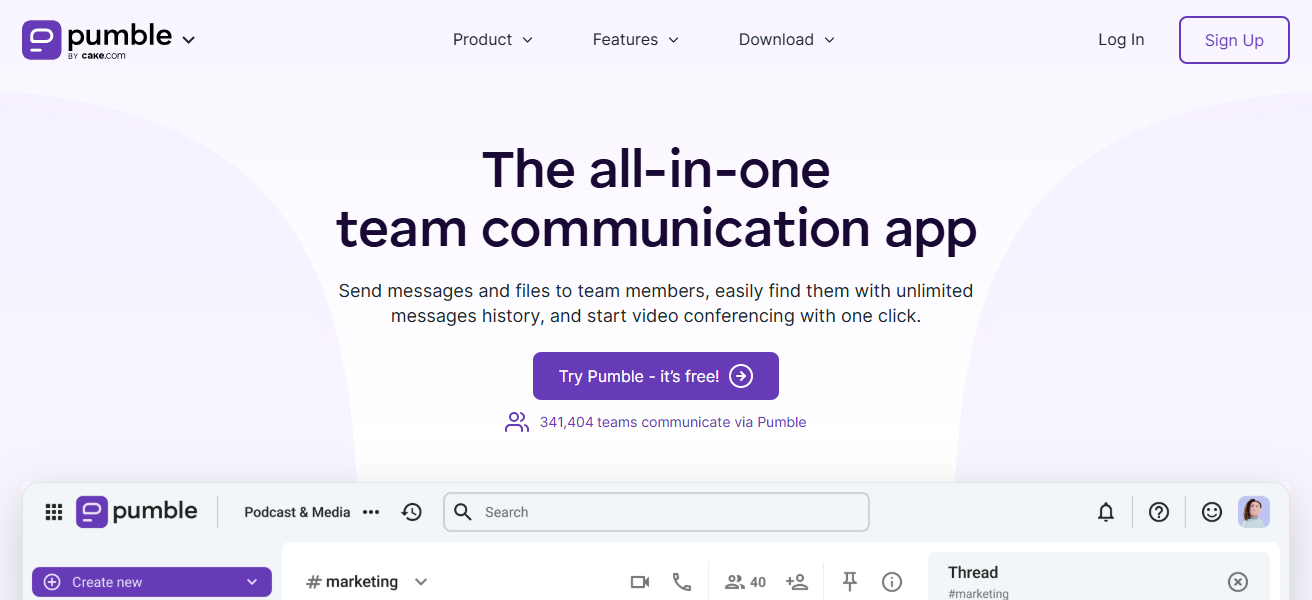1312x600 pixels.
Task: Open the history clock icon
Action: point(412,512)
